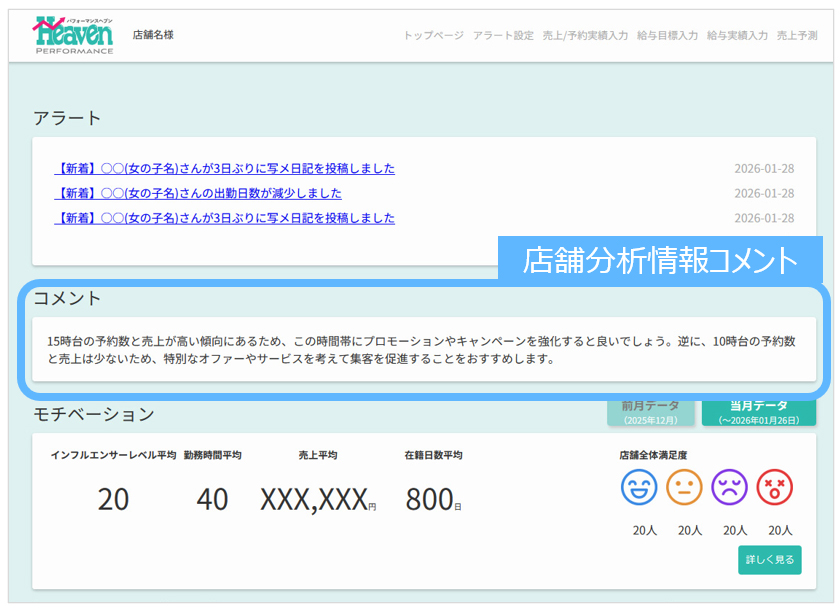Image resolution: width=840 pixels, height=609 pixels.
Task: Select the blue grinning face satisfaction icon
Action: tap(639, 487)
